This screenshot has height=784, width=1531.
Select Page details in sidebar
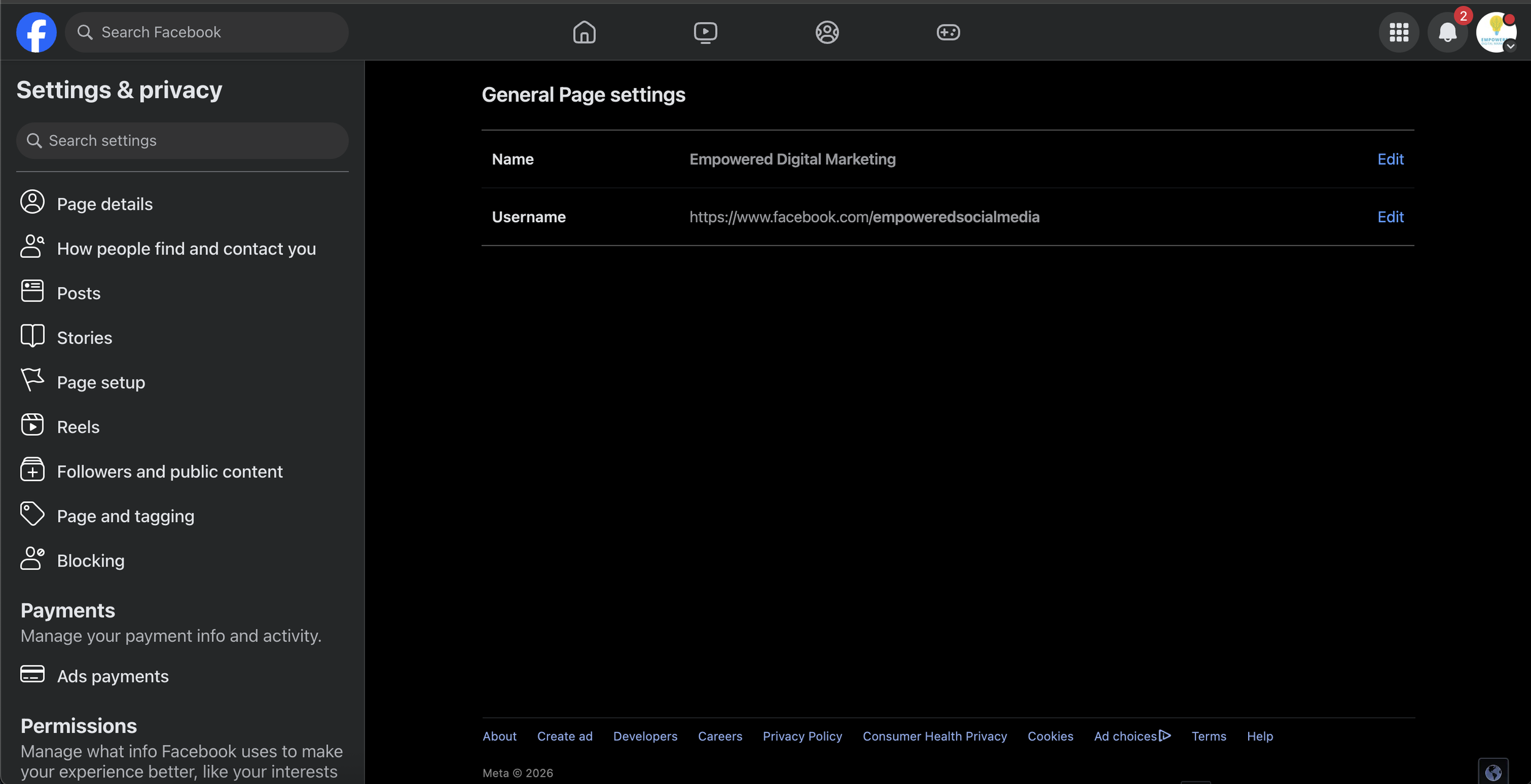tap(105, 204)
